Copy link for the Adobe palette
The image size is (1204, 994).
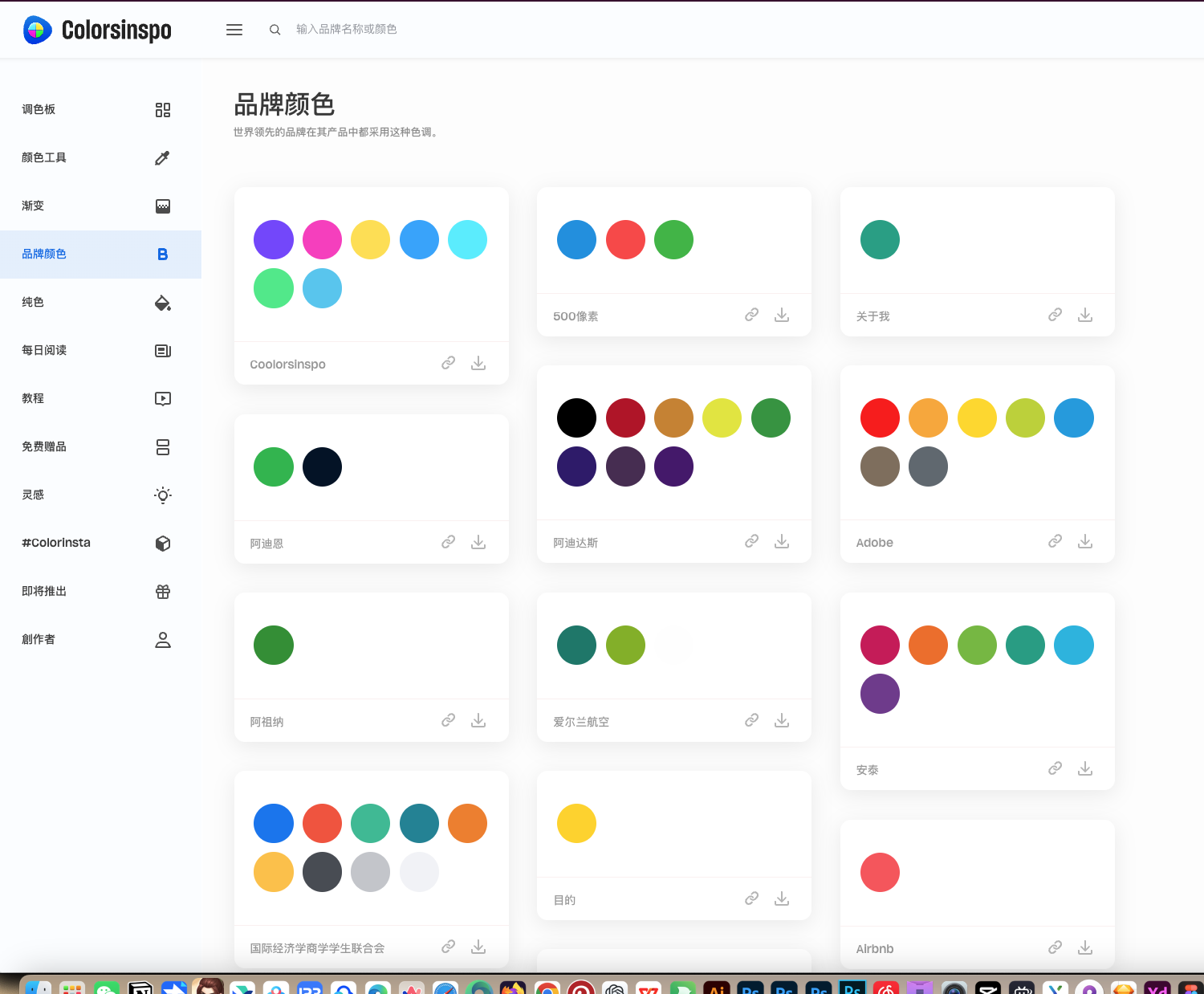[x=1055, y=541]
